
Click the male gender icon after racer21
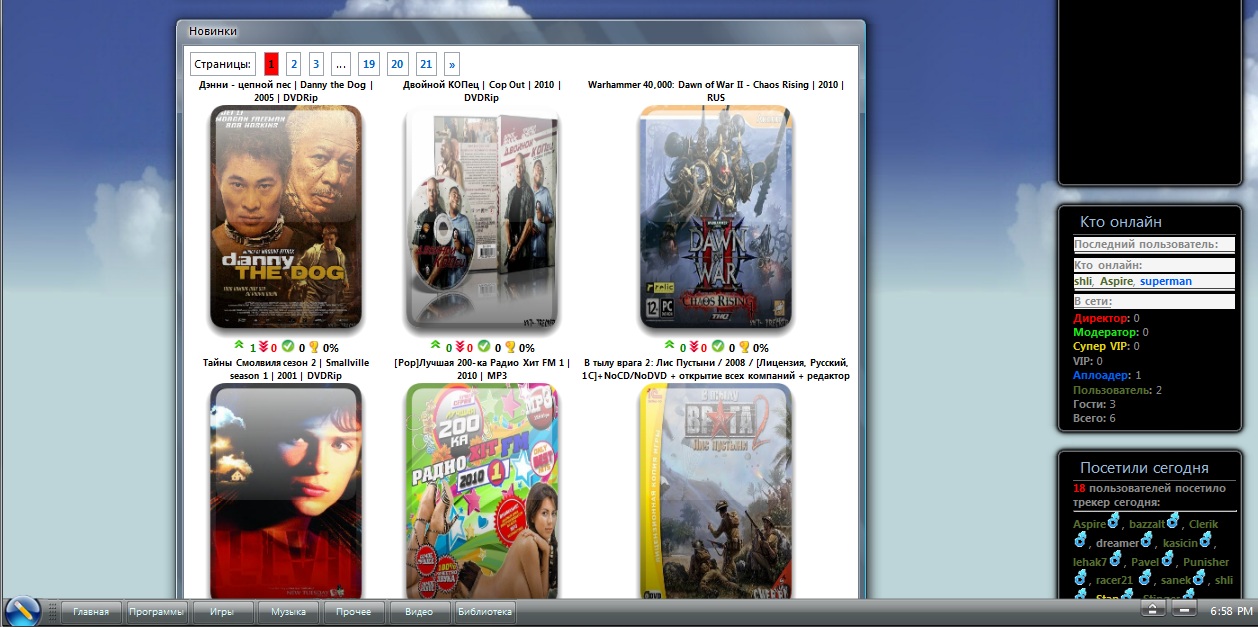1144,578
